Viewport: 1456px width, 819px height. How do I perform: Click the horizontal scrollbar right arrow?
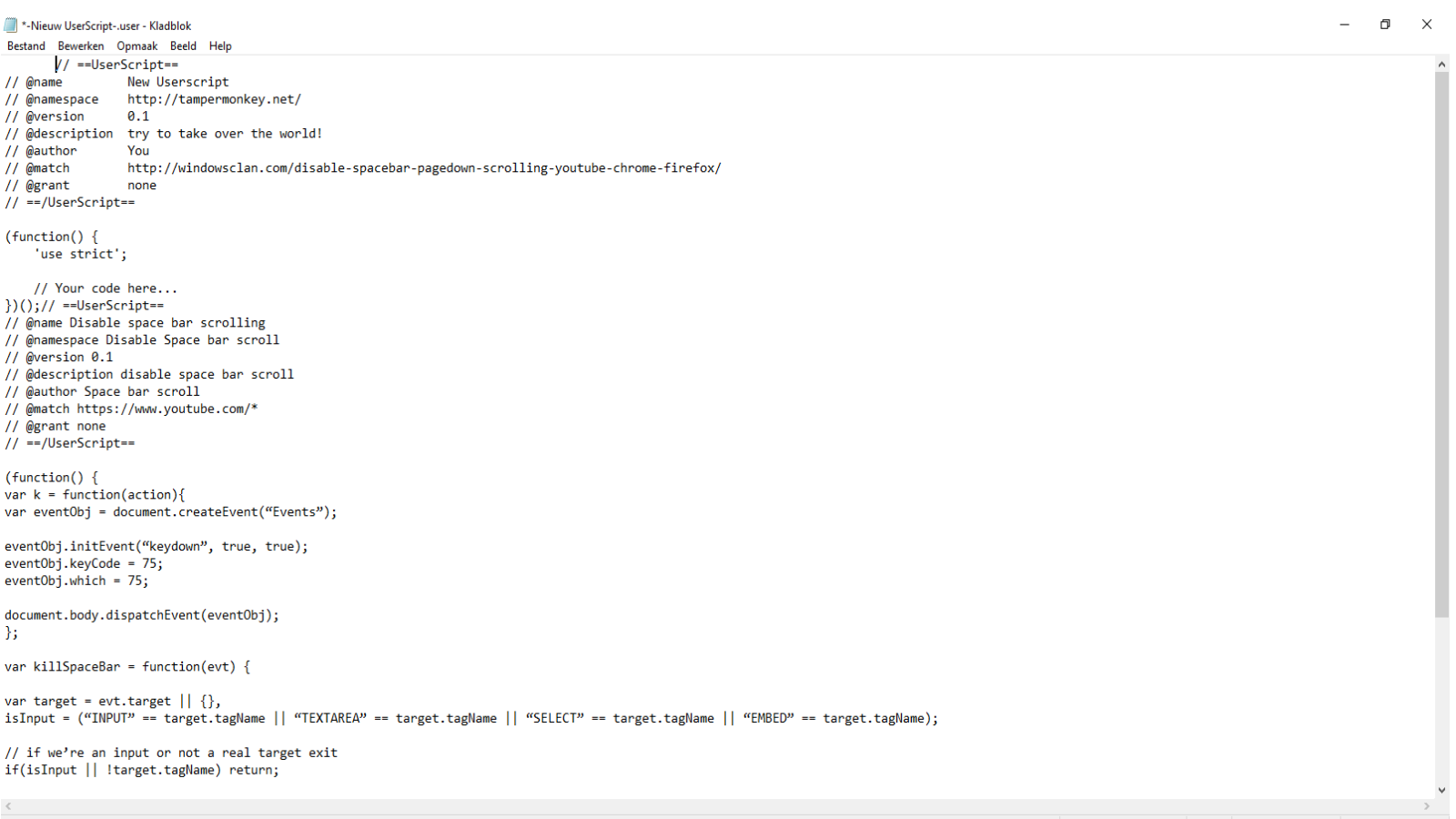[x=1427, y=806]
